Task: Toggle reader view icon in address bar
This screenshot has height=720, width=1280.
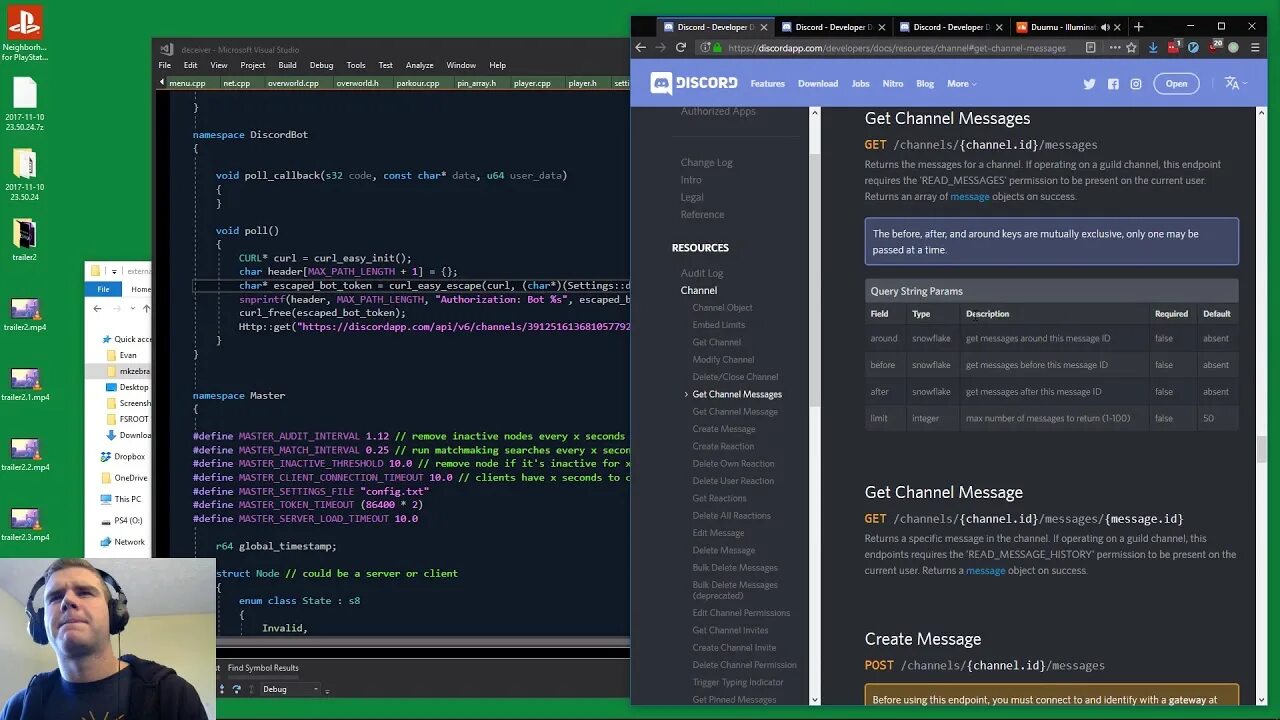Action: click(x=1090, y=47)
